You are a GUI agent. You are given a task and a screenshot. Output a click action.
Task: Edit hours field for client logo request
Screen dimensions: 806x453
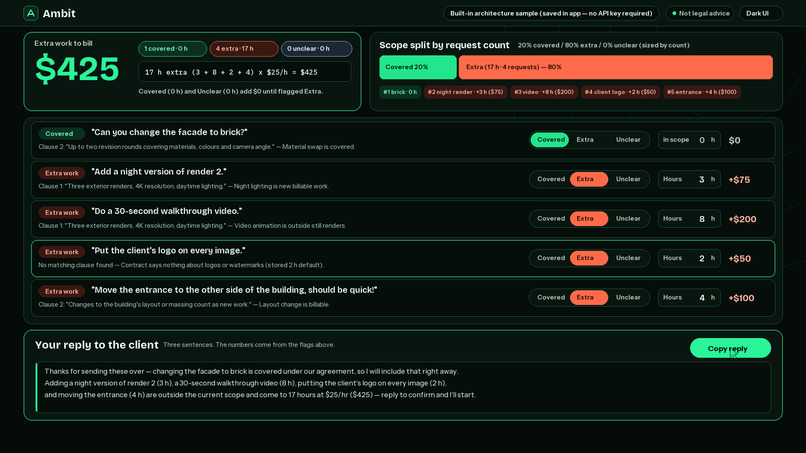tap(689, 258)
